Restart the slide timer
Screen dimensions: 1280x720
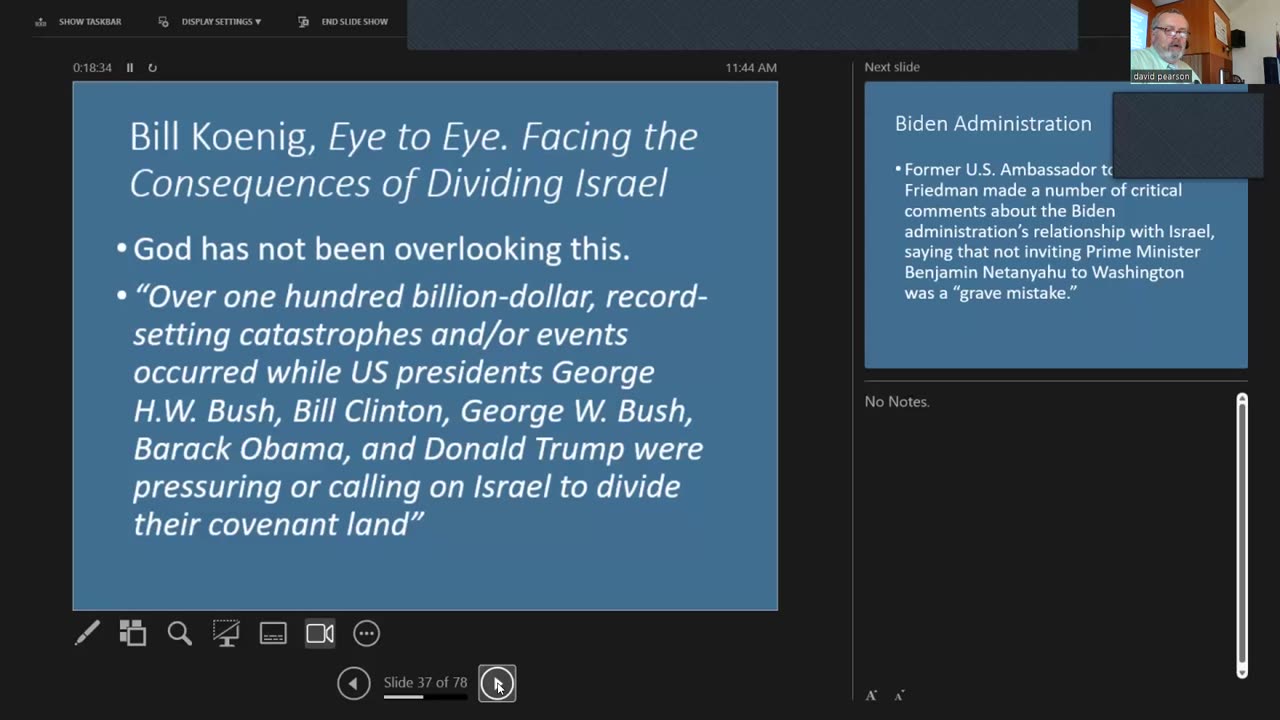152,68
